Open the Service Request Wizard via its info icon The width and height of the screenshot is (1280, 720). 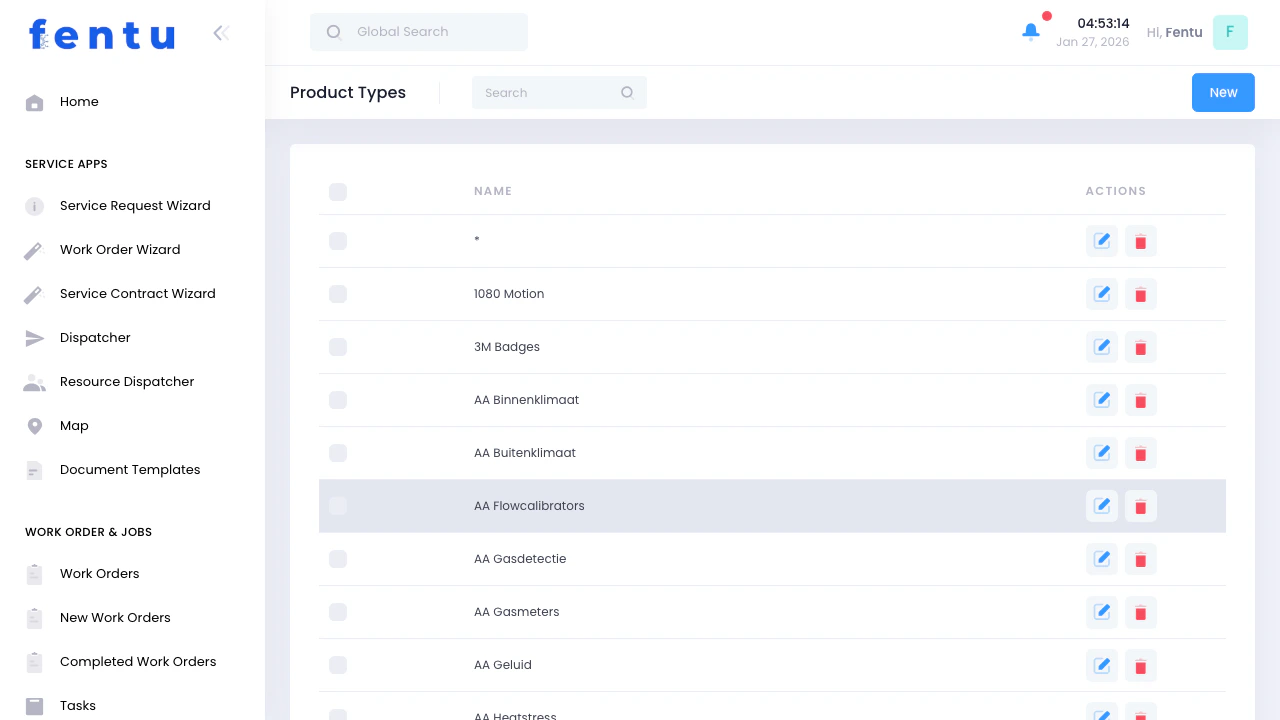click(x=34, y=206)
